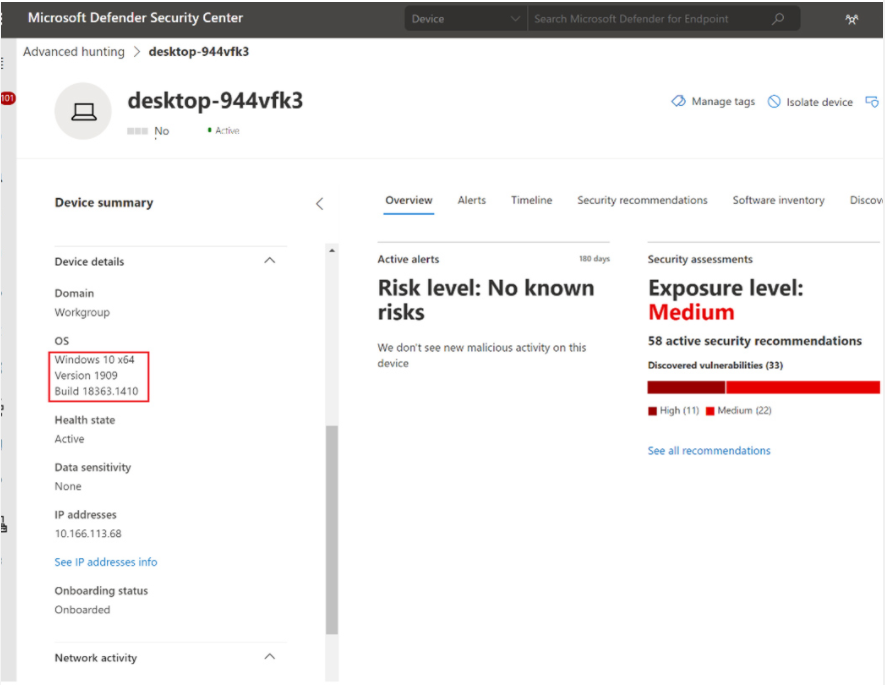Open the Timeline tab

(531, 200)
